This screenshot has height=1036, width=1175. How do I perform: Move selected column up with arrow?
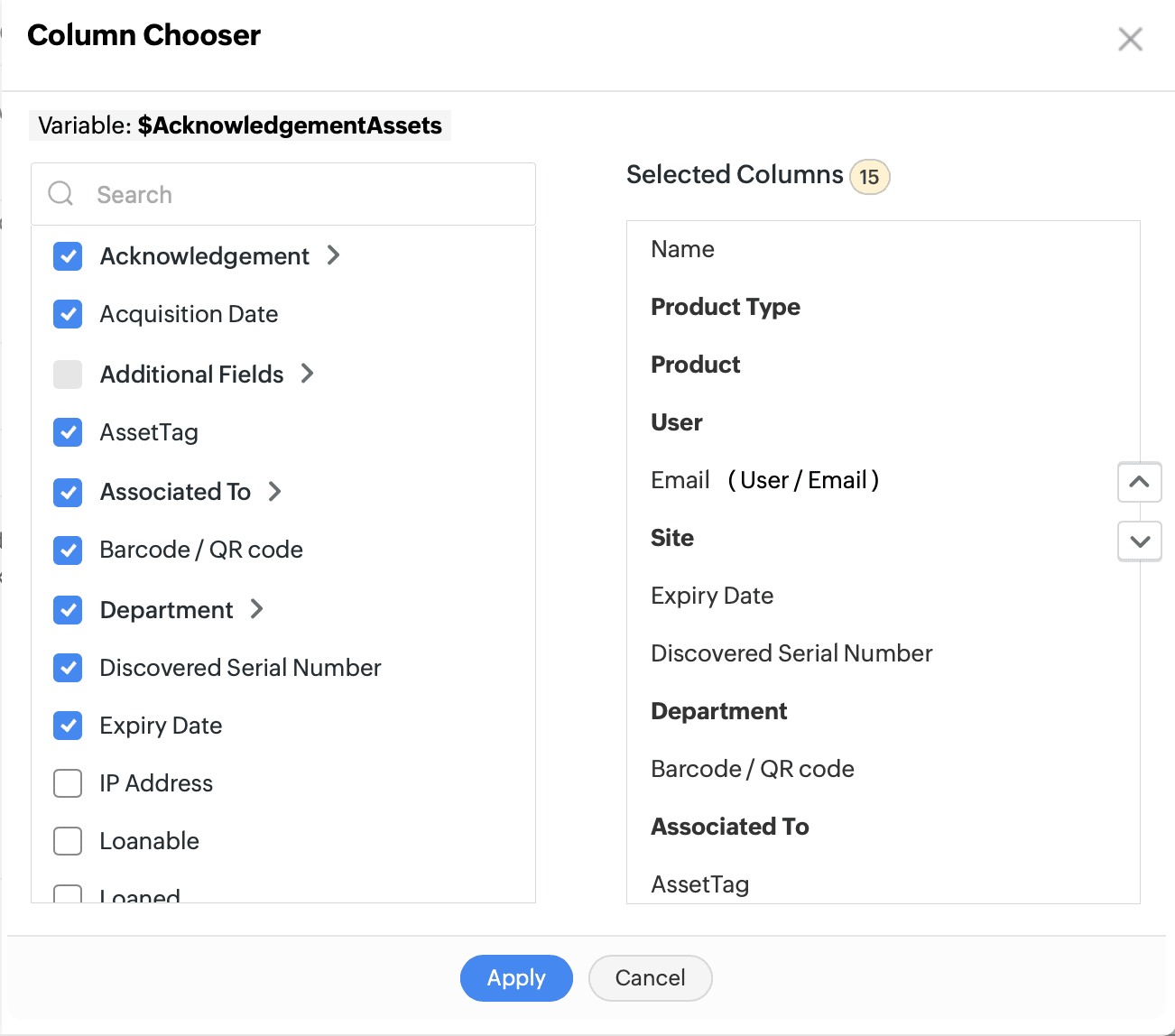(x=1139, y=482)
